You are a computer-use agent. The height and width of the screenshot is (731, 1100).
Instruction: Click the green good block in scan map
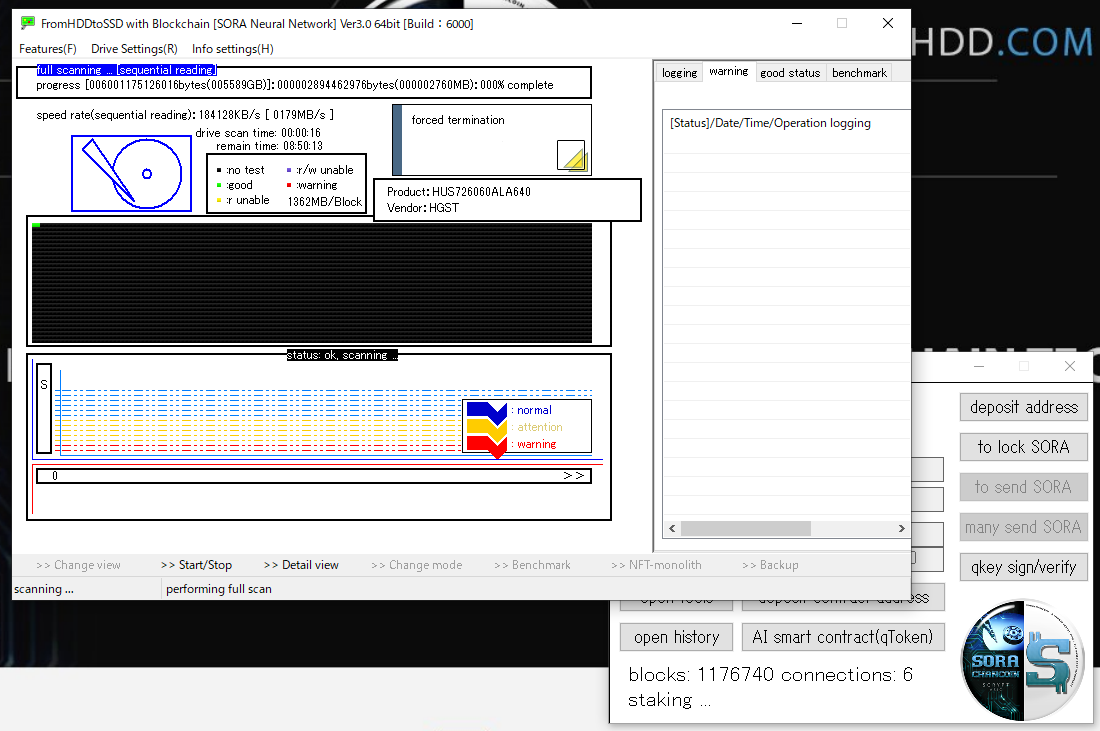36,225
